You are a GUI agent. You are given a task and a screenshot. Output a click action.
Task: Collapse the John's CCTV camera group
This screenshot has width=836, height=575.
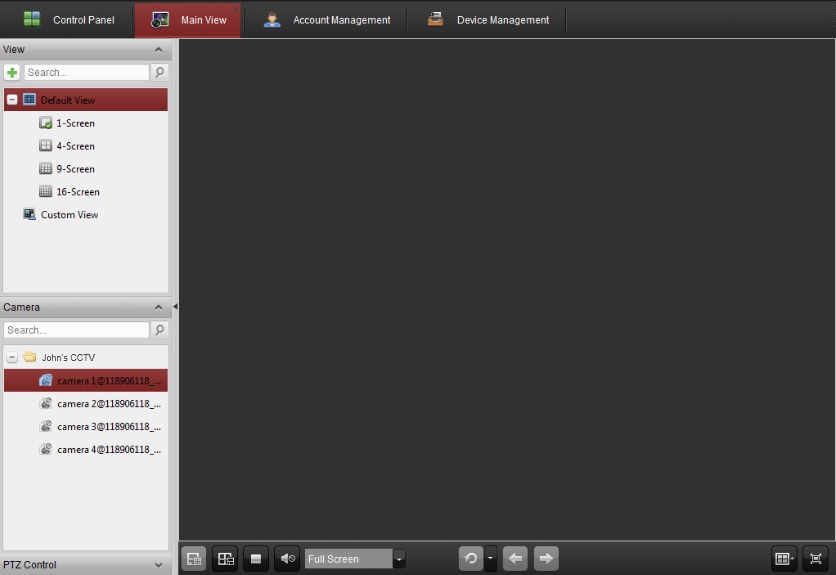click(12, 357)
